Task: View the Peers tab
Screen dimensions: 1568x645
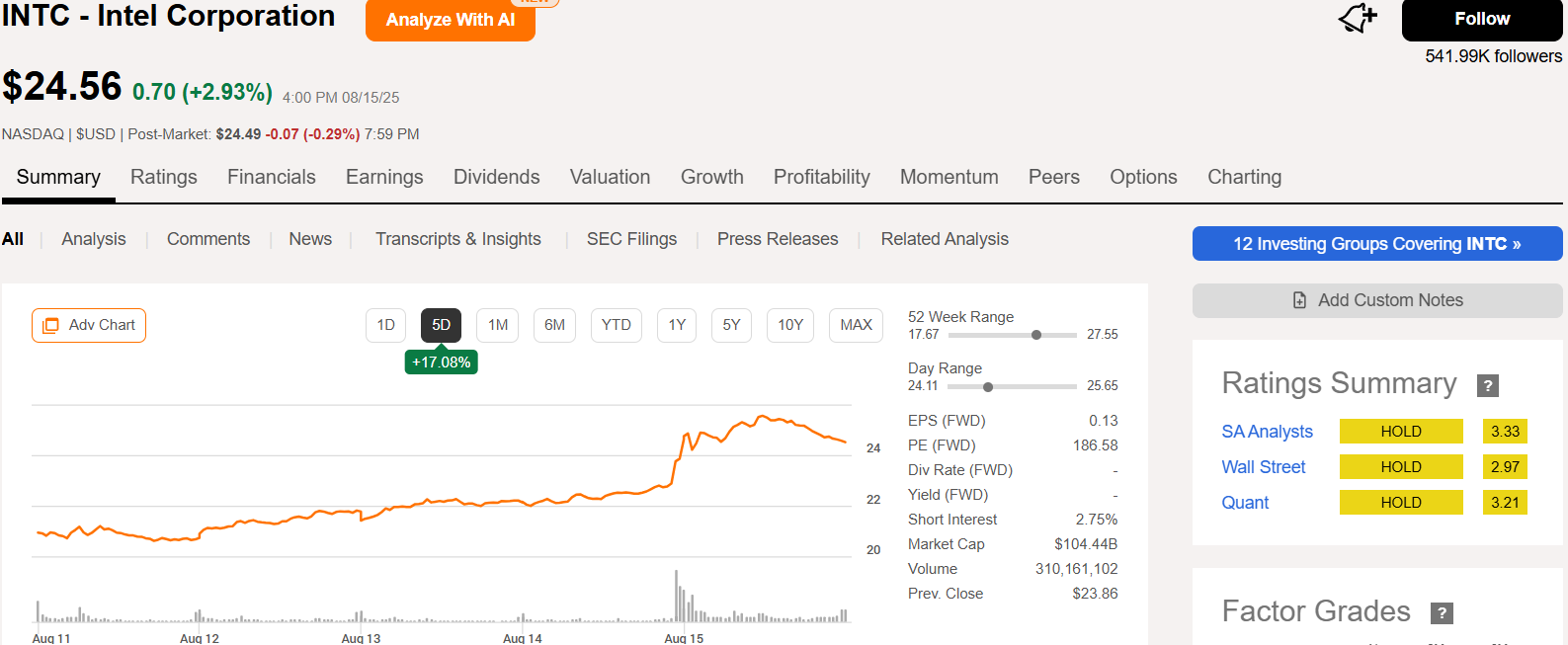Action: [x=1054, y=177]
